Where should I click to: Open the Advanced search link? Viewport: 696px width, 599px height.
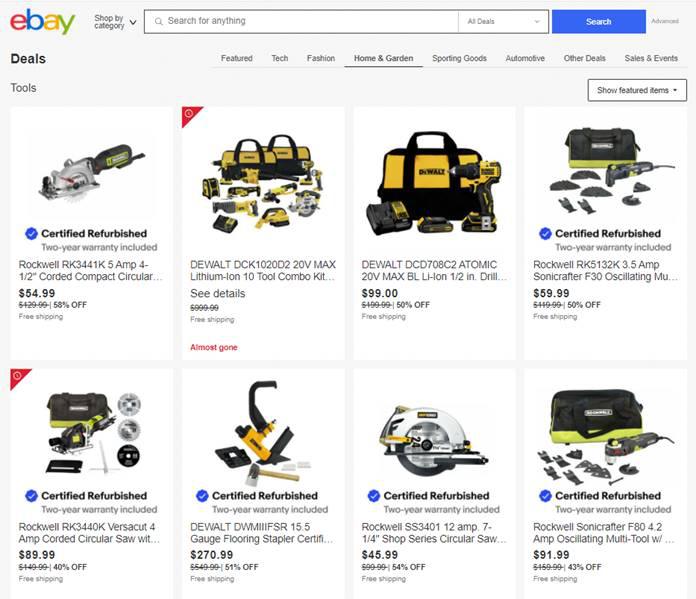(665, 21)
